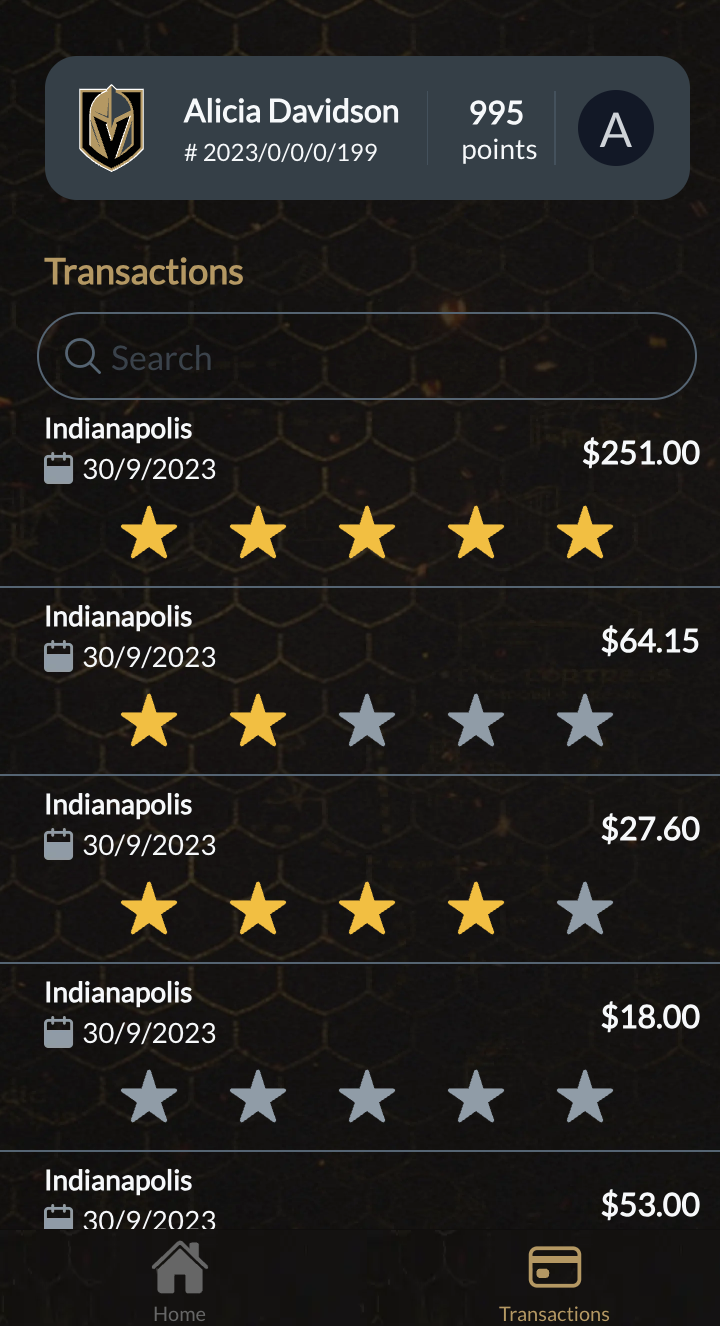Rate the $18.00 transaction one star

(149, 1097)
